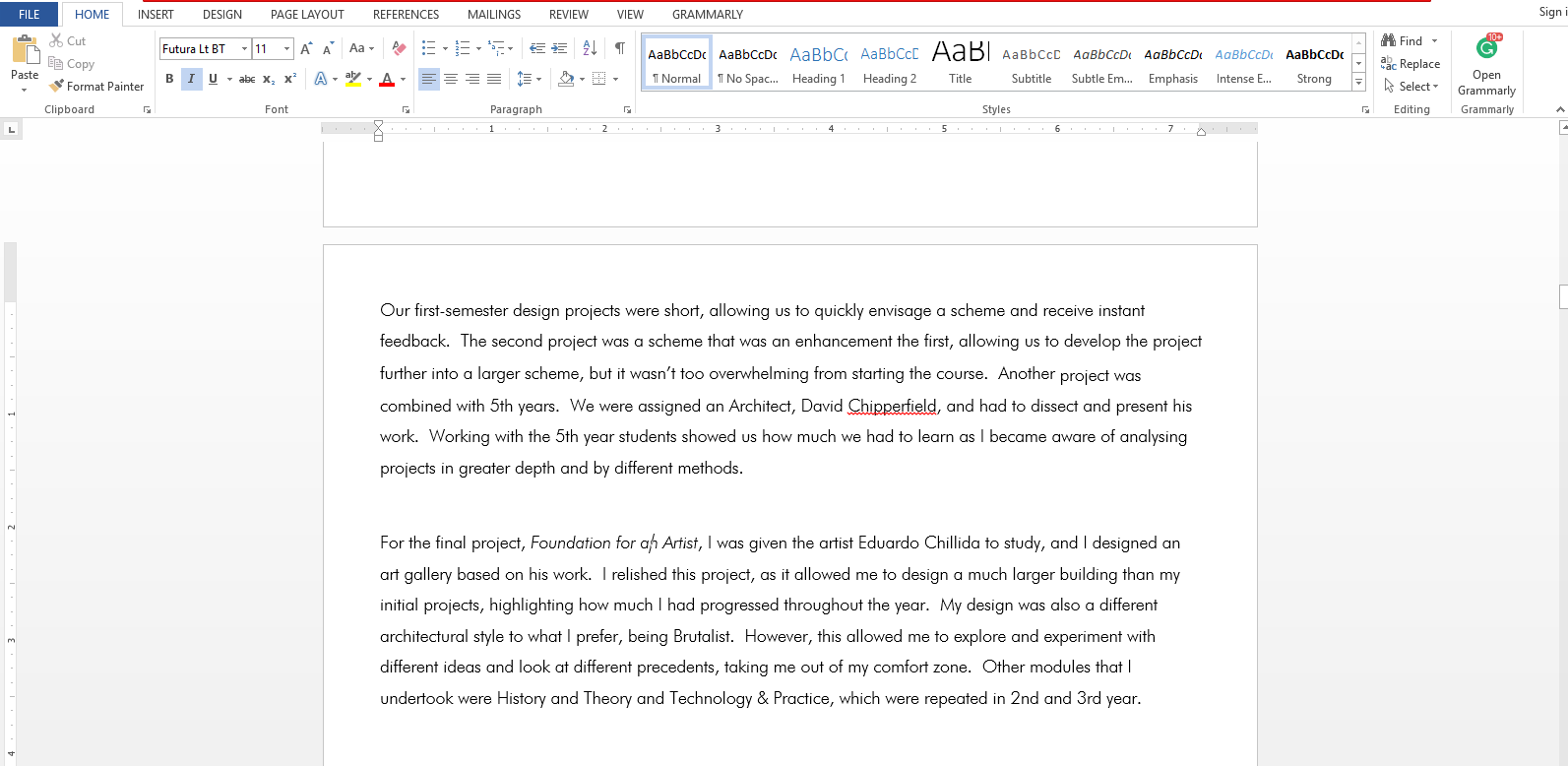
Task: Justify the paragraph text
Action: 494,79
